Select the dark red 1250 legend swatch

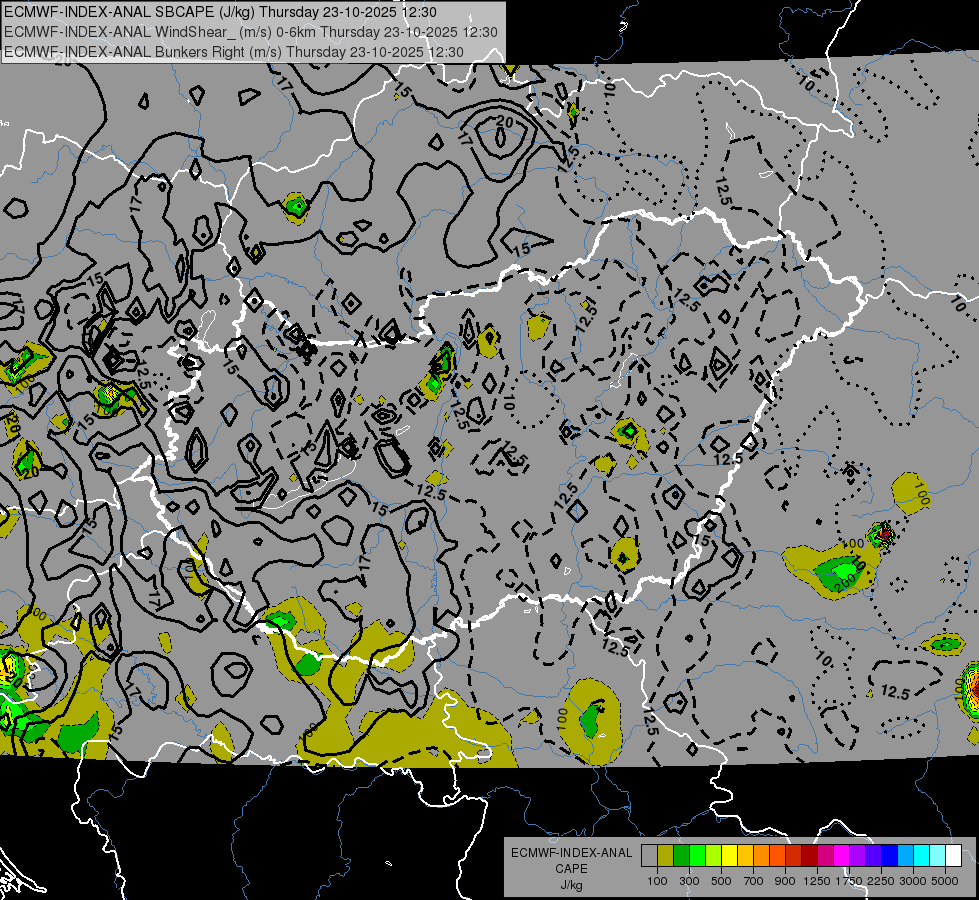click(809, 855)
